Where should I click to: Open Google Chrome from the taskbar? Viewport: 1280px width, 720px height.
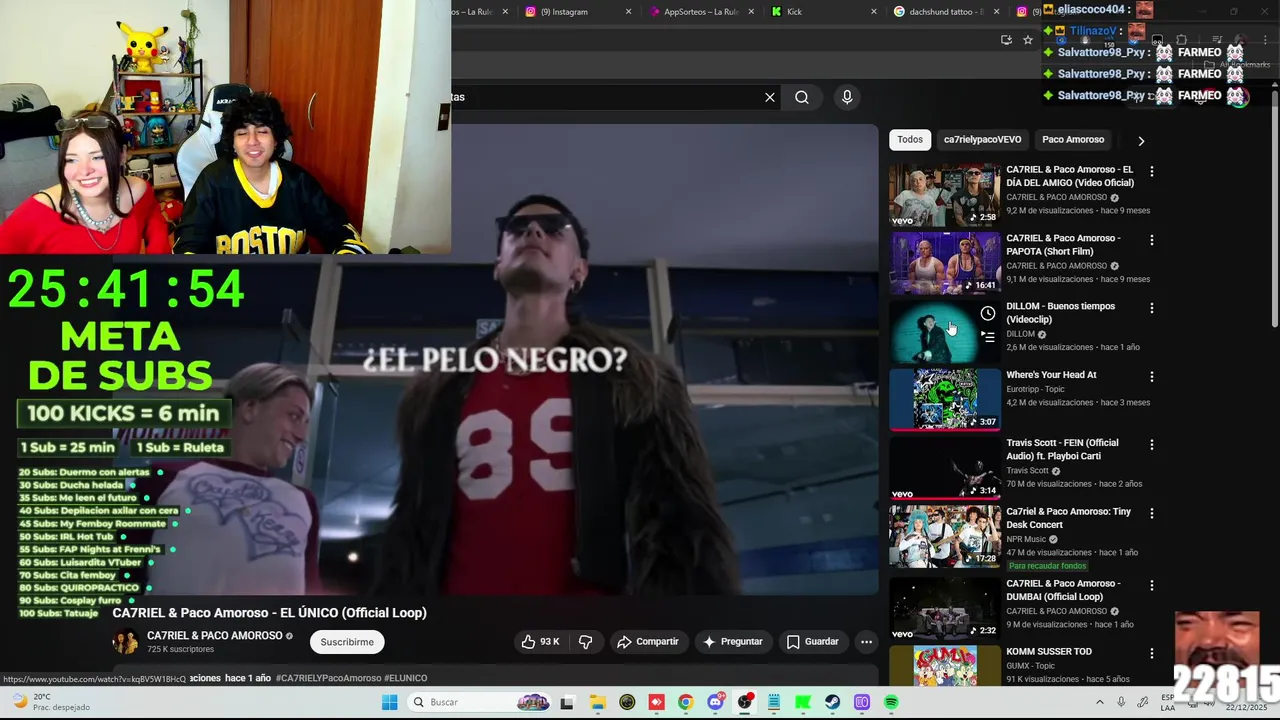pyautogui.click(x=685, y=702)
